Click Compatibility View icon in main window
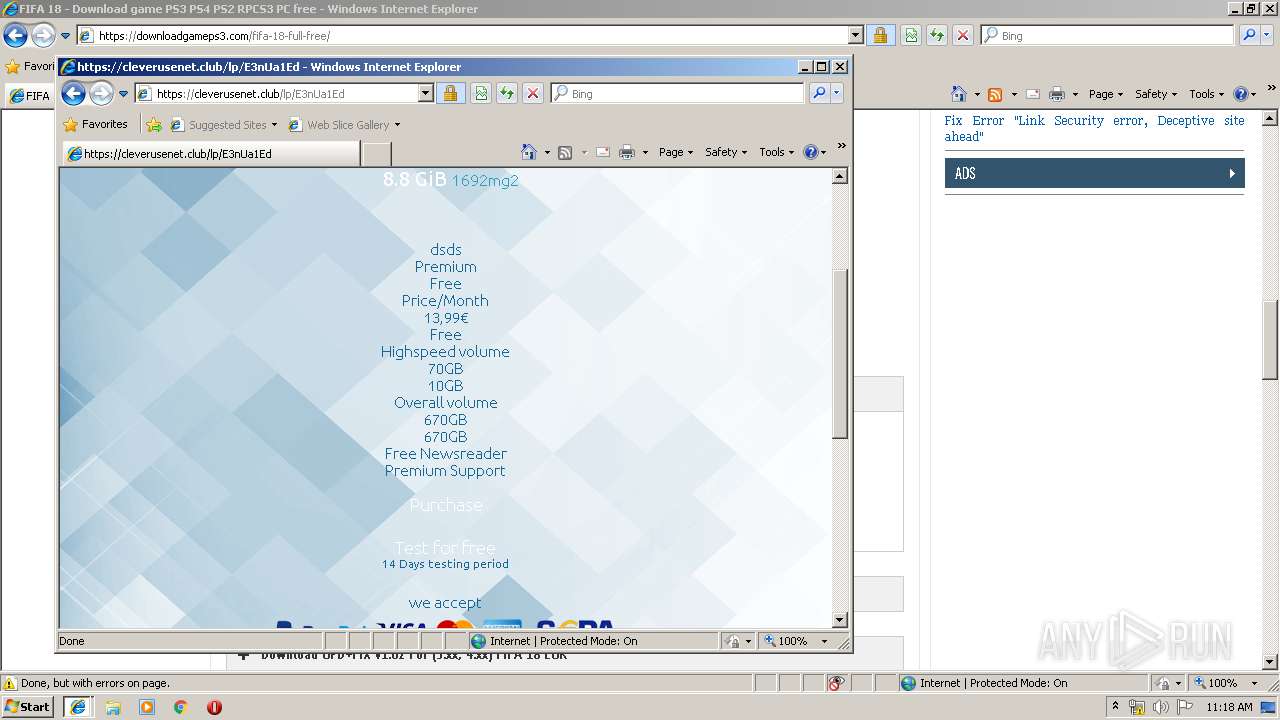Screen dimensions: 1280x720 [911, 35]
